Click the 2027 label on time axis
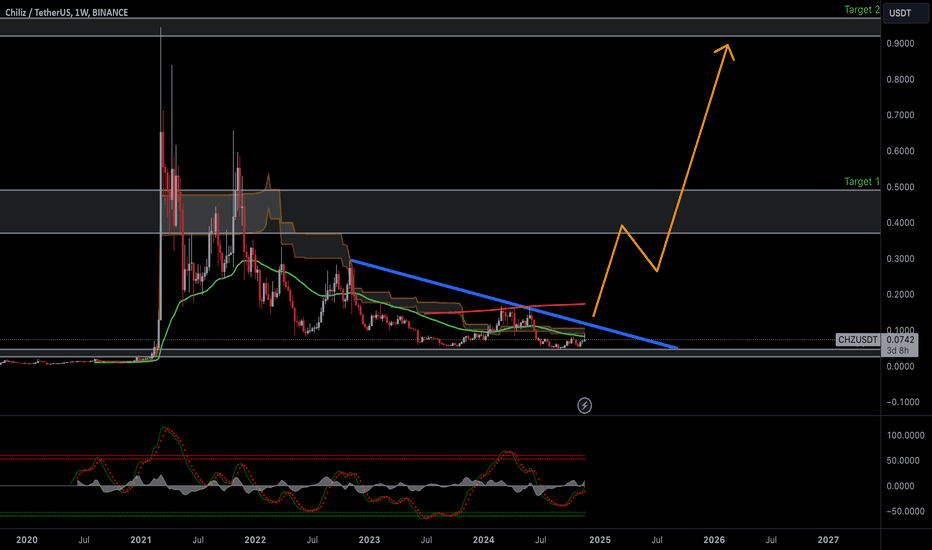The image size is (932, 550). [828, 540]
